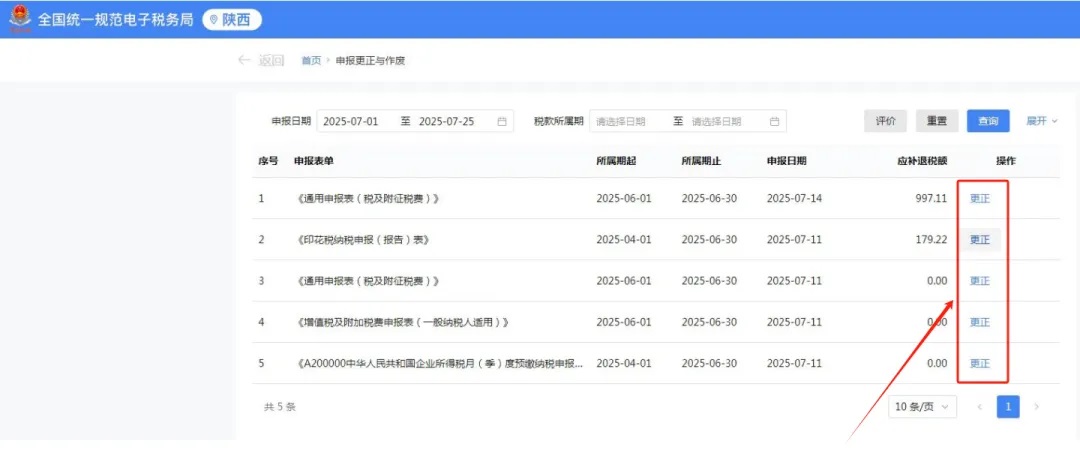Viewport: 1080px width, 471px height.
Task: Go back using the 返回 arrow
Action: (x=260, y=61)
